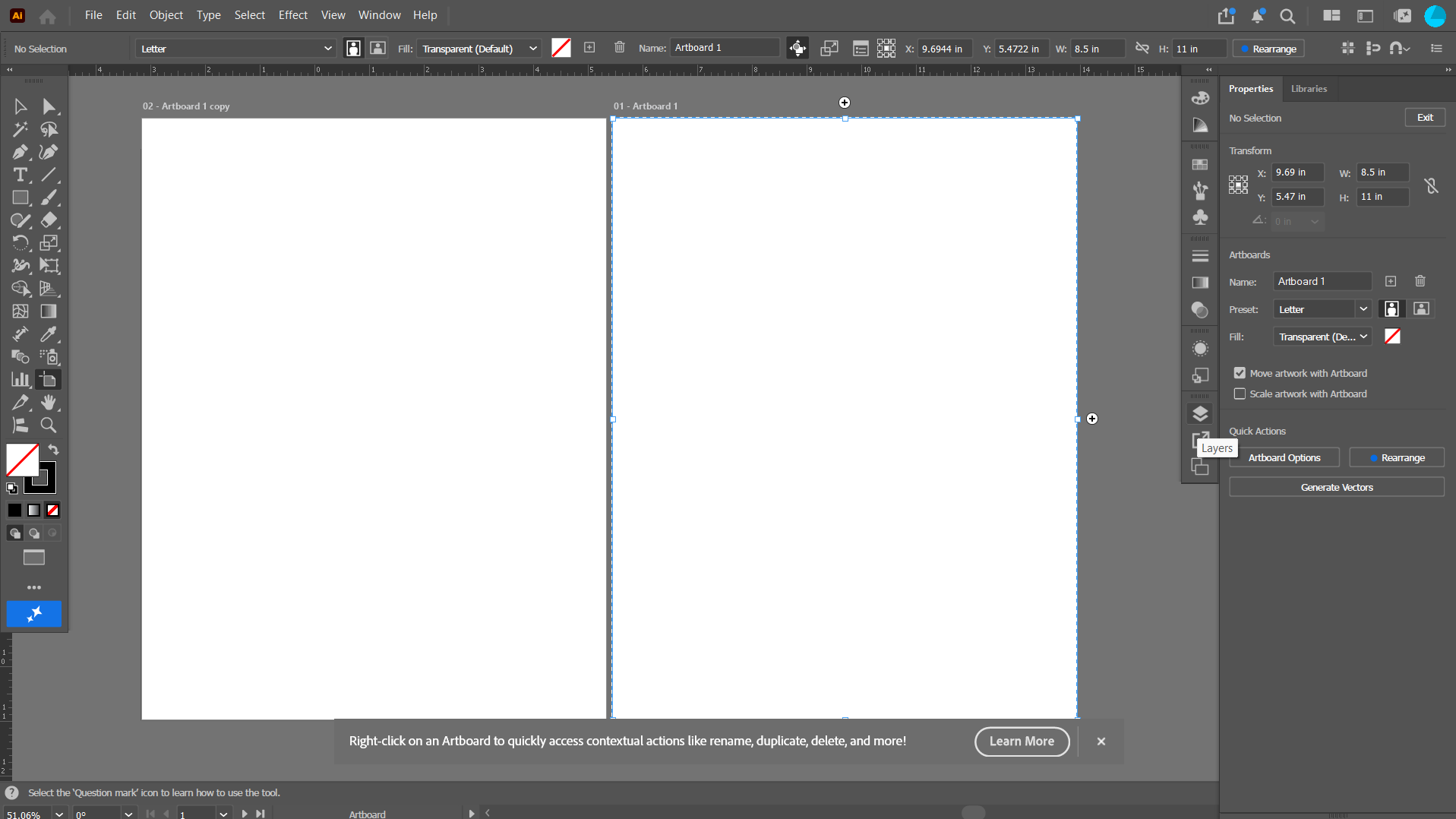Set landscape orientation in Properties panel

pyautogui.click(x=1421, y=309)
